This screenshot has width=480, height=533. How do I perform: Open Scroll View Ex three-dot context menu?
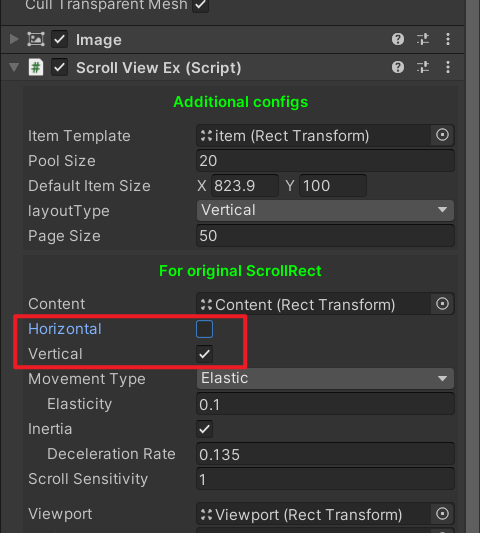(448, 67)
